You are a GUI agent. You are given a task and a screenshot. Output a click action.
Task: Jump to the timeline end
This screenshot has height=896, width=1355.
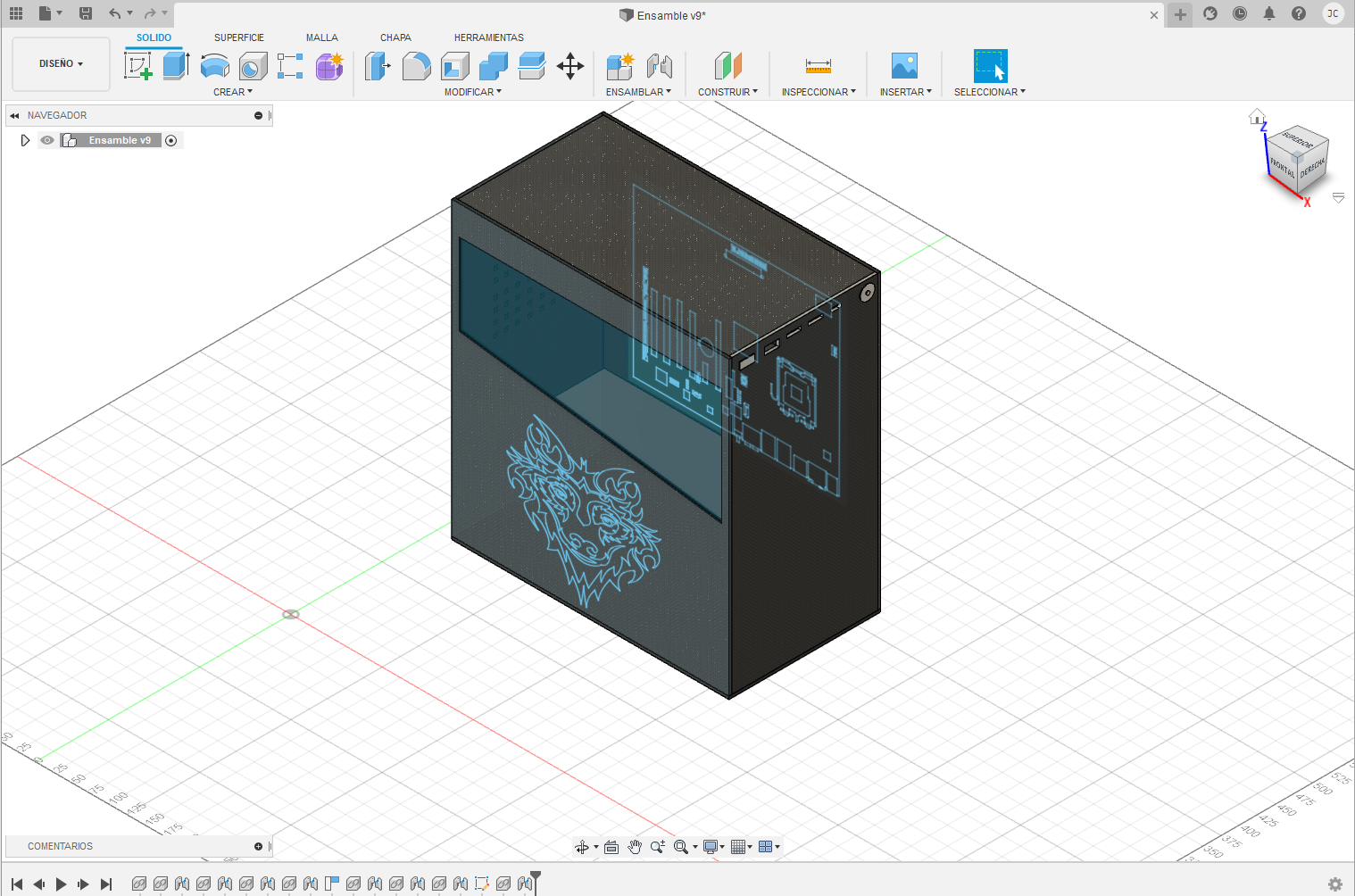point(106,884)
